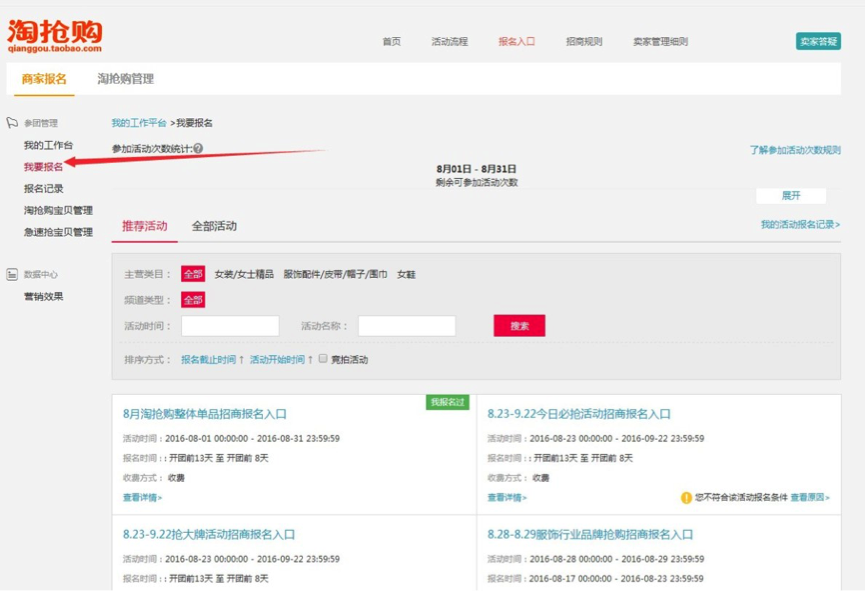866x591 pixels.
Task: Open the 8.28-8.29服饰行业品牌抢购招商报名入口 activity
Action: (590, 534)
